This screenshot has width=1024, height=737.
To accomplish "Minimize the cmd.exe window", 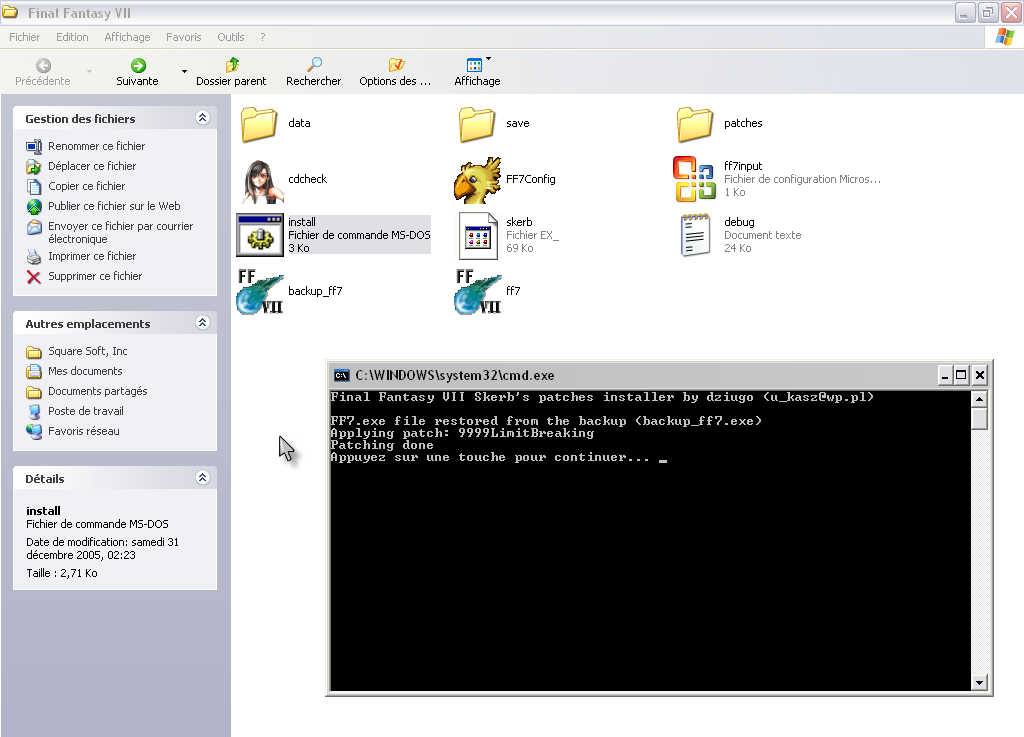I will [945, 375].
